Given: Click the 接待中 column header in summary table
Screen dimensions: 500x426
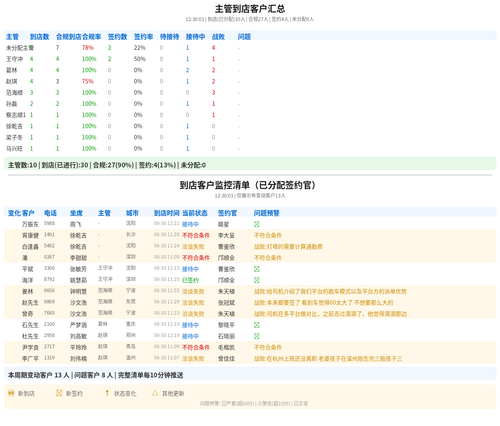Looking at the screenshot, I should click(195, 37).
